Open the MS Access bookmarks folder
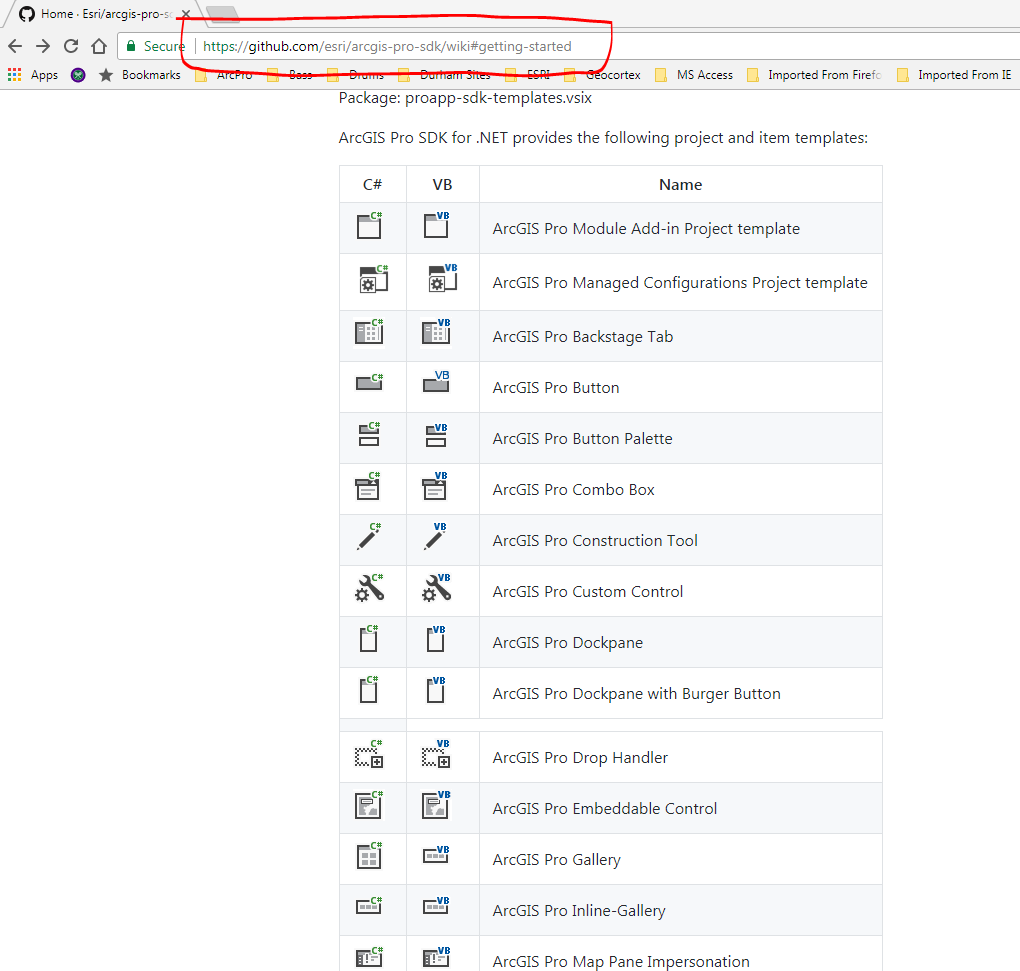 click(x=694, y=75)
